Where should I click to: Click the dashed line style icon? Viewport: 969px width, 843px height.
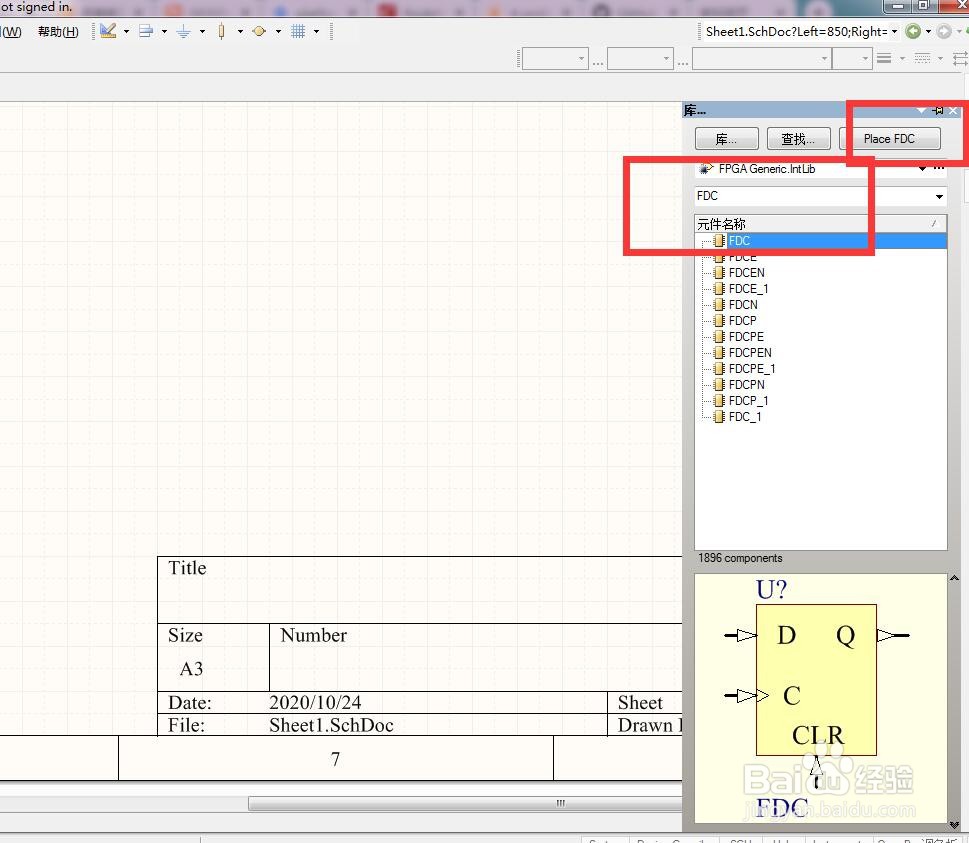(923, 58)
